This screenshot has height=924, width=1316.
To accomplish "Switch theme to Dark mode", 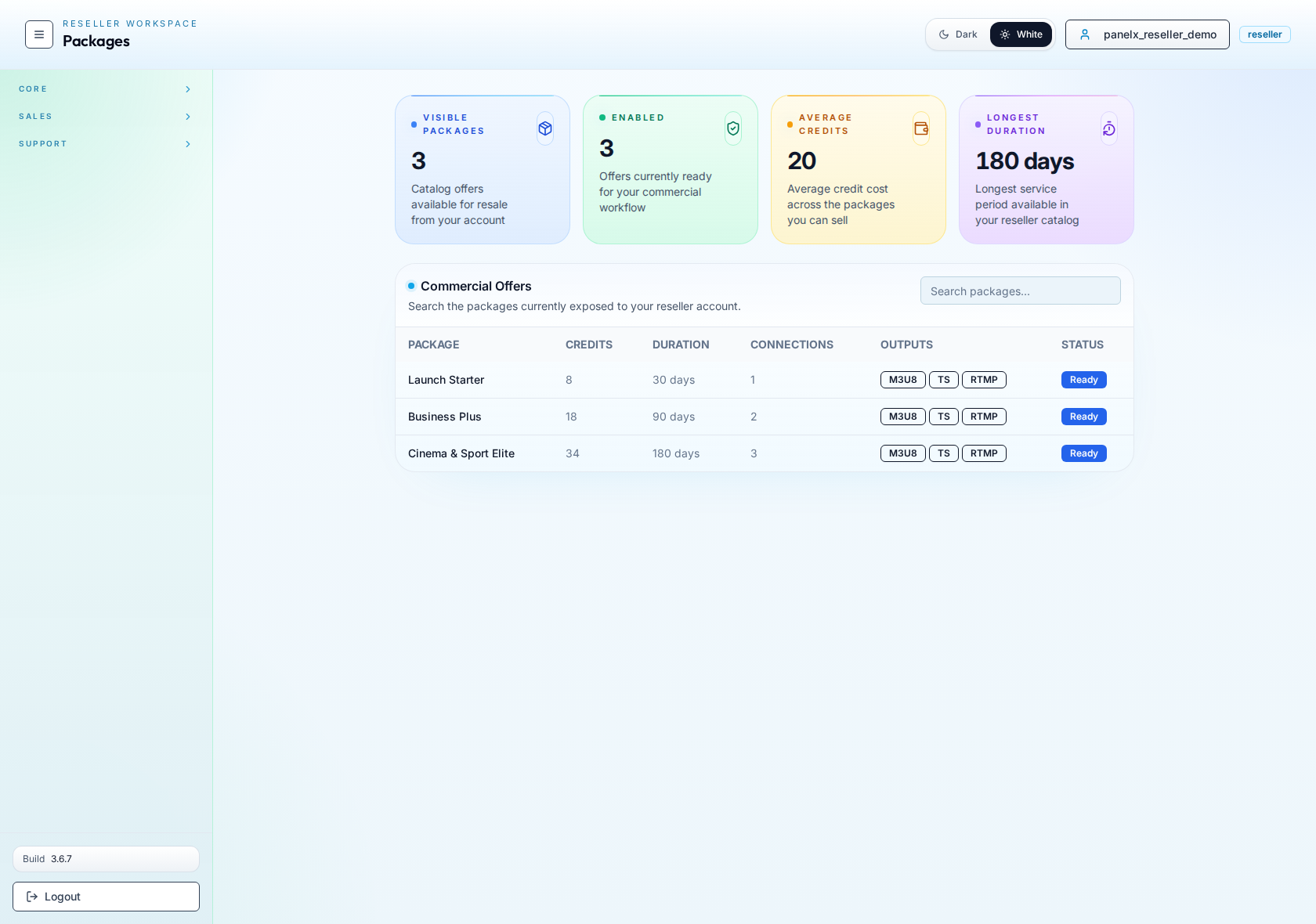I will tap(957, 34).
